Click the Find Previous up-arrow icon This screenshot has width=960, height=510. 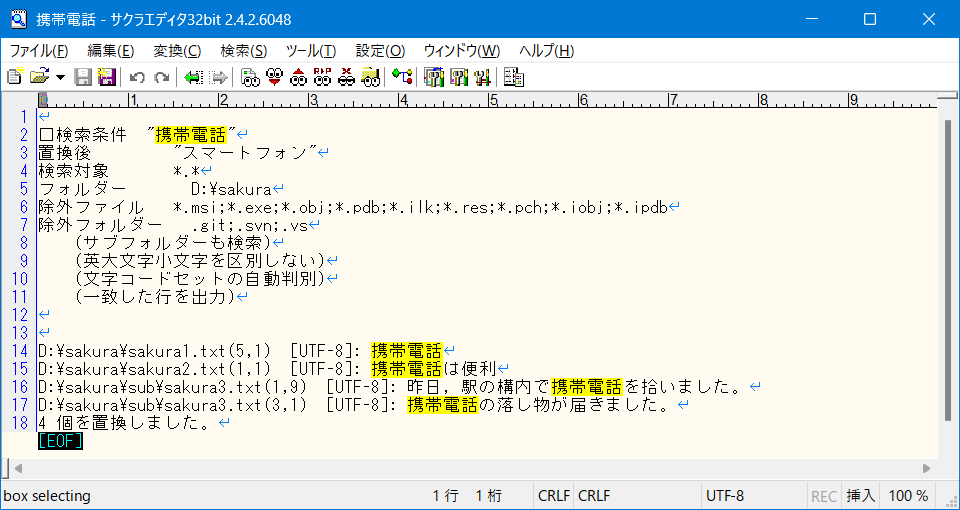click(298, 77)
